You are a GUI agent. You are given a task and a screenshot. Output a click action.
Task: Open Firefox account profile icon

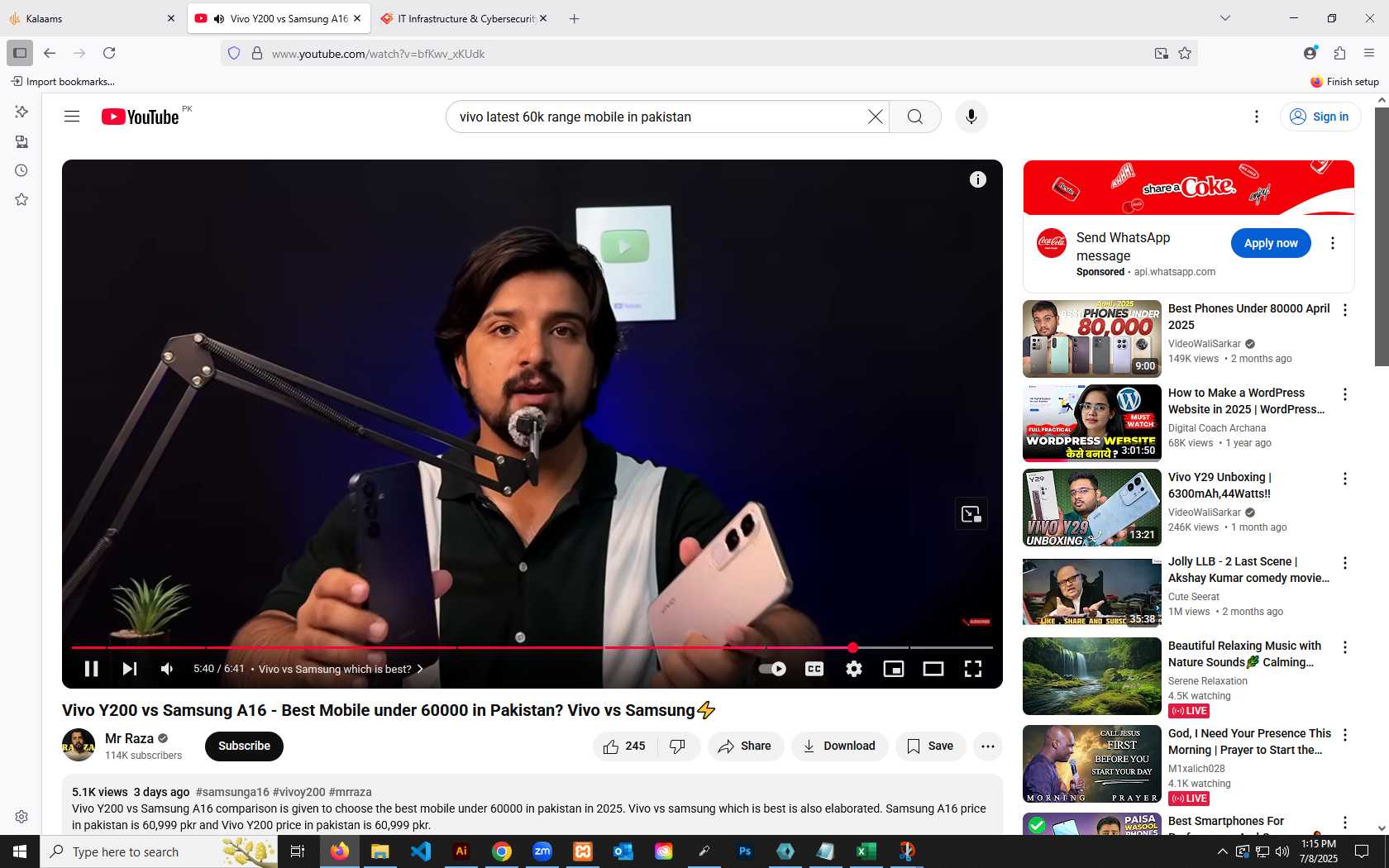pyautogui.click(x=1310, y=53)
